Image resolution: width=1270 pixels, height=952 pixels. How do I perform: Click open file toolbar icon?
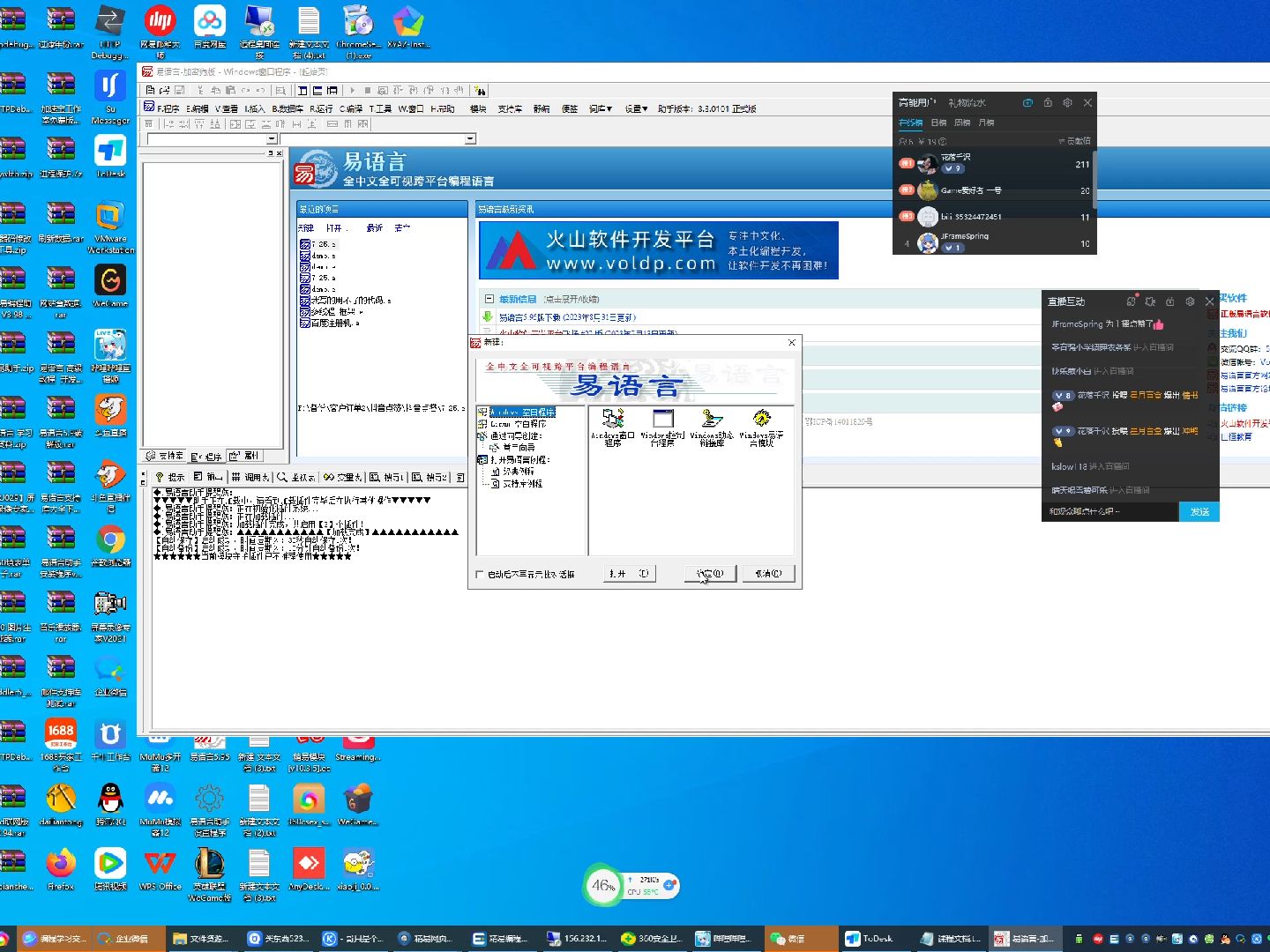click(164, 90)
